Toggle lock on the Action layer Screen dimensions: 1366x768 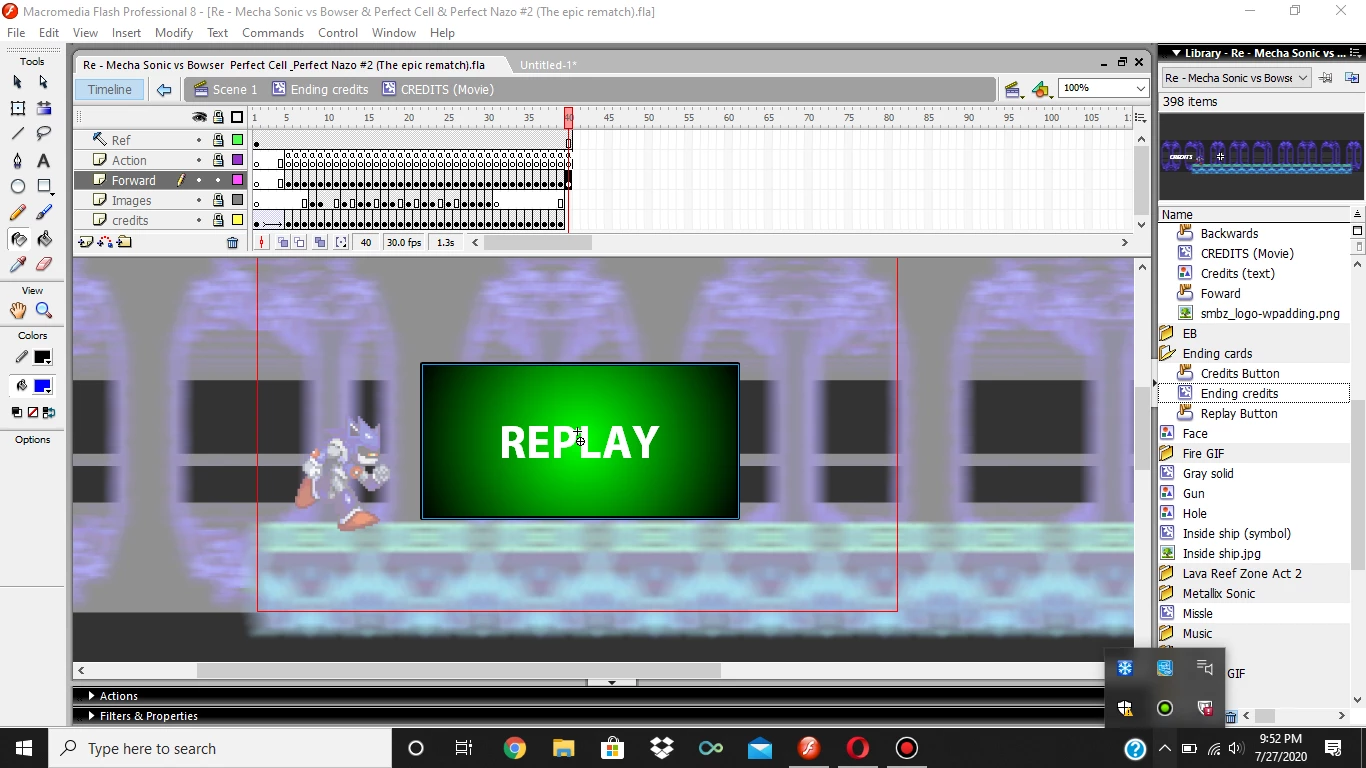[217, 160]
